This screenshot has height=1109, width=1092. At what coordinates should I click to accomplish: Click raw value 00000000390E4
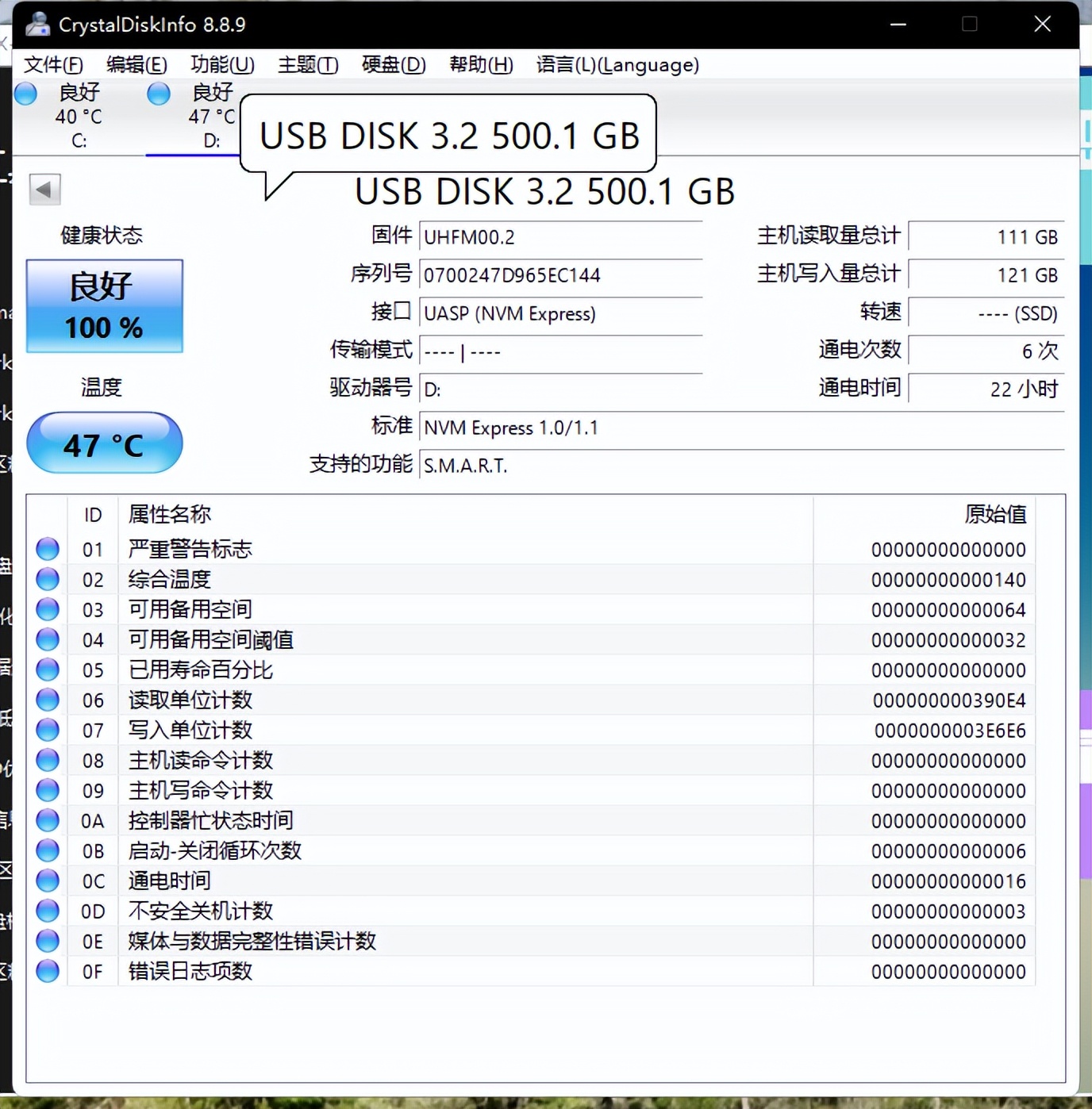point(949,700)
